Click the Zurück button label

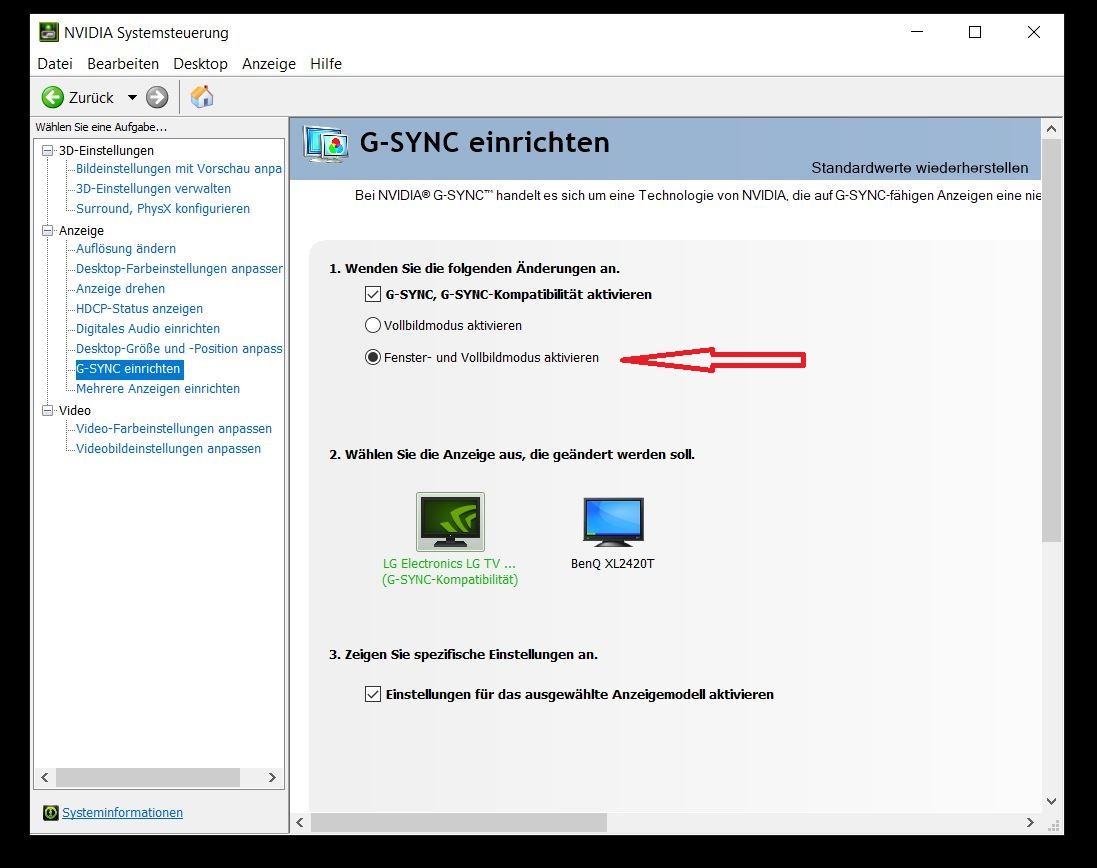[x=91, y=98]
